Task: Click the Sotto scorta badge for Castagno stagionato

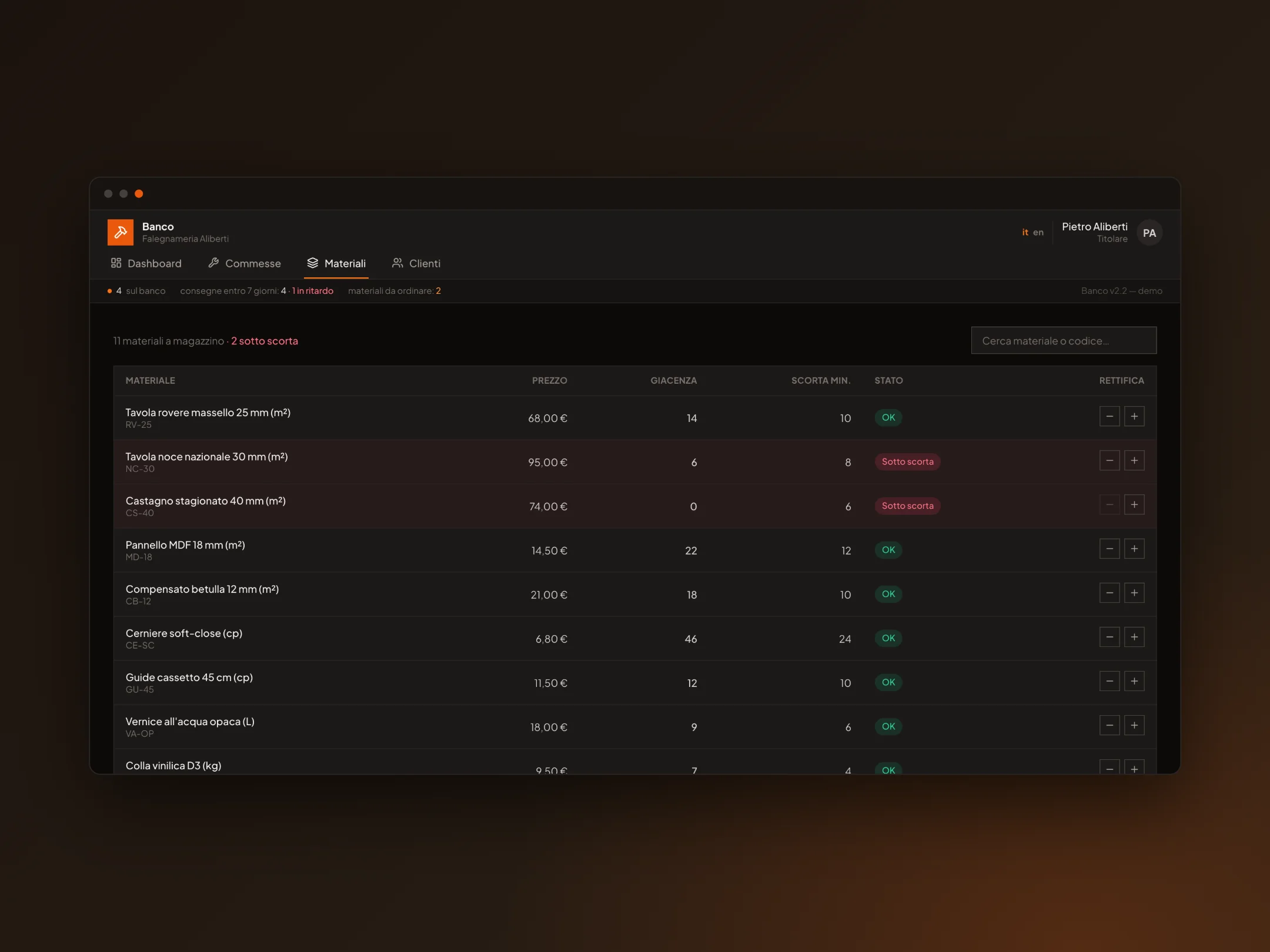Action: [907, 506]
